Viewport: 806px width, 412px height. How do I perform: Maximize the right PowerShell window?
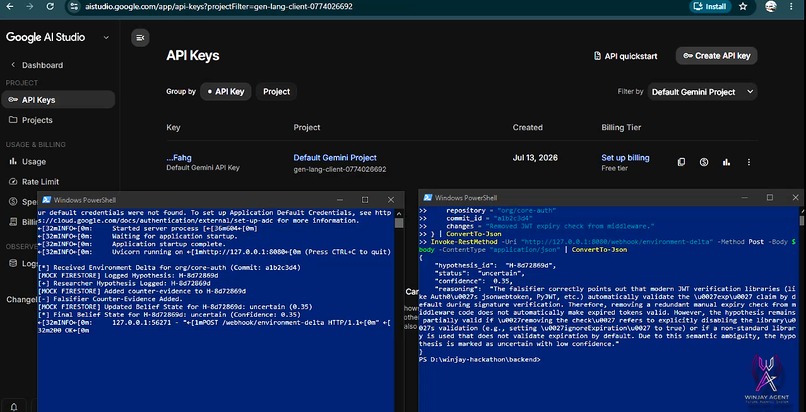pyautogui.click(x=770, y=198)
